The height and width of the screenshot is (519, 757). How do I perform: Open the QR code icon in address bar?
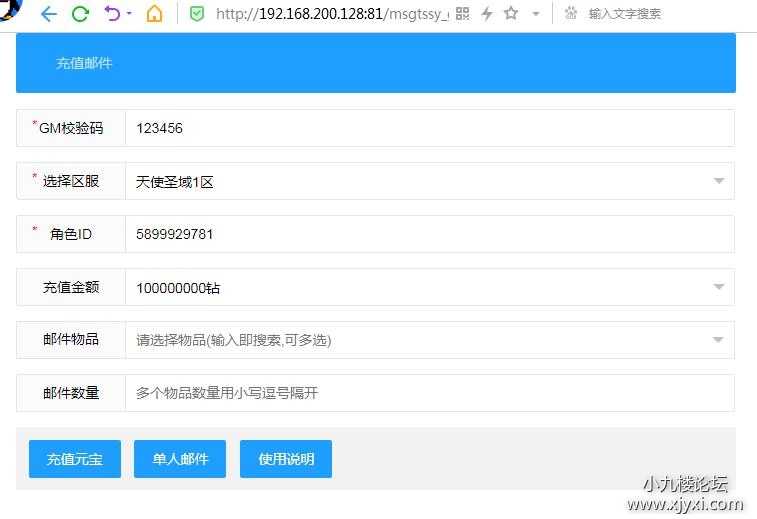pyautogui.click(x=462, y=14)
